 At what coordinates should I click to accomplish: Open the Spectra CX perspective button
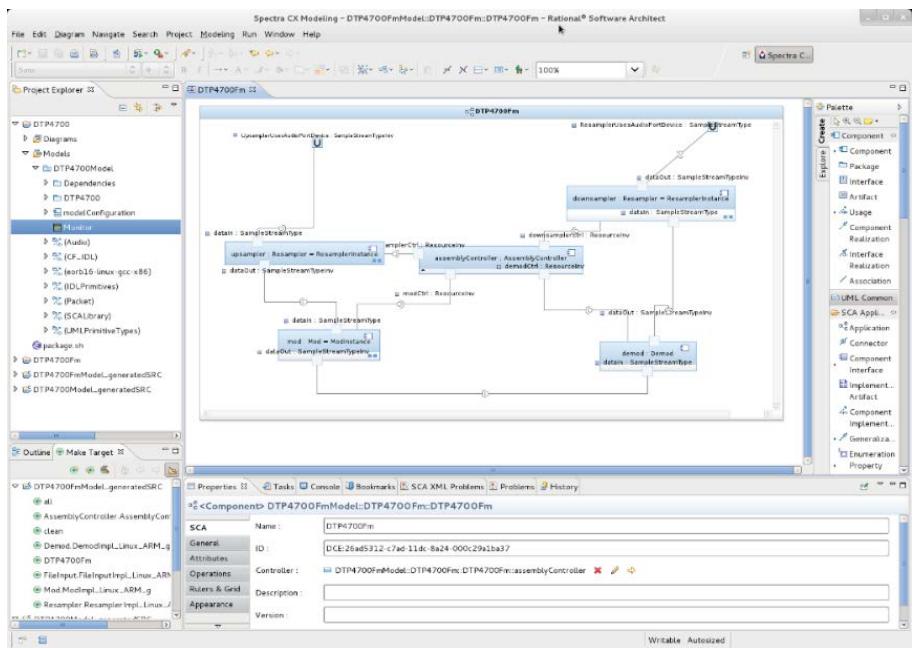(784, 55)
